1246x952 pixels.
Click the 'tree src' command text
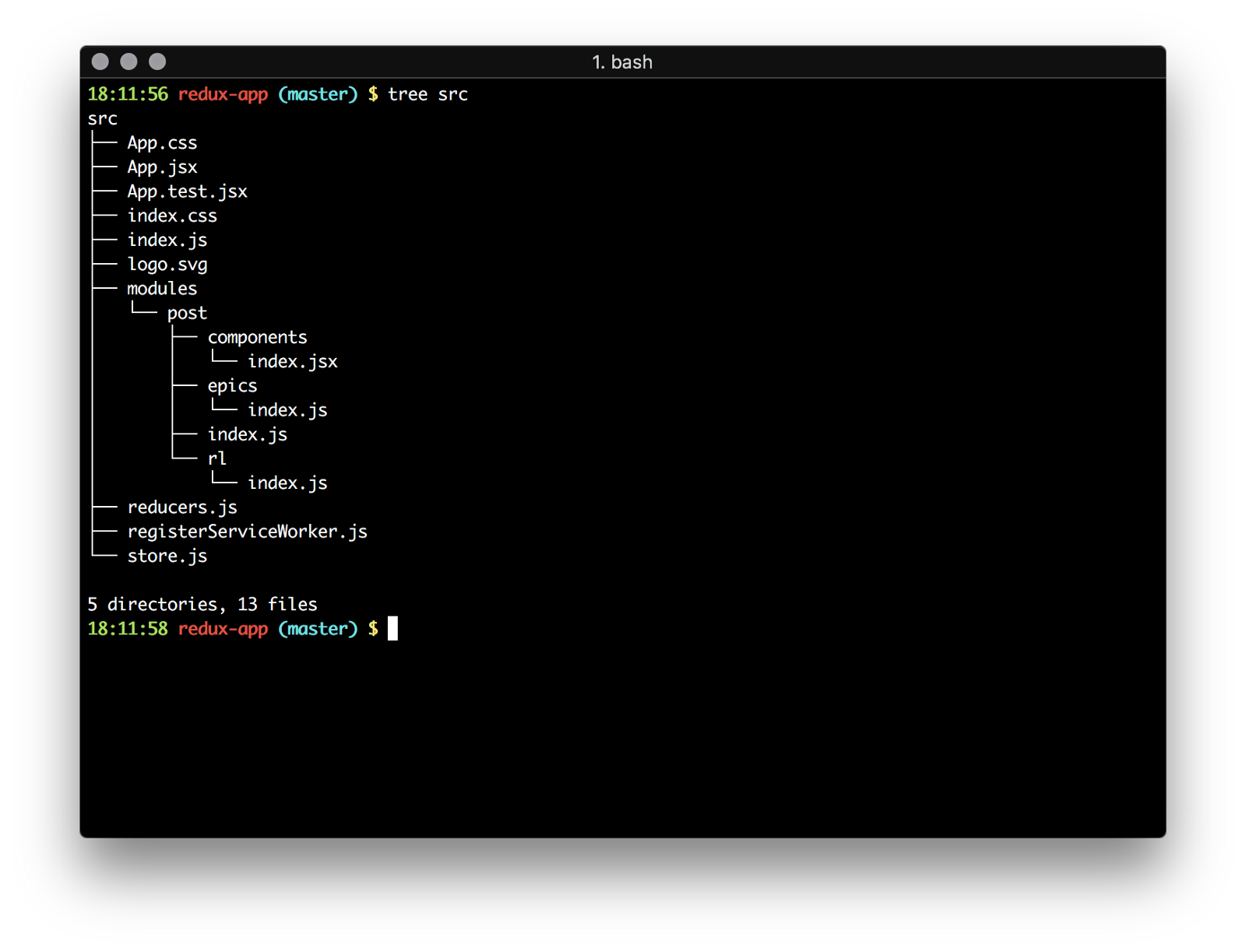(428, 94)
